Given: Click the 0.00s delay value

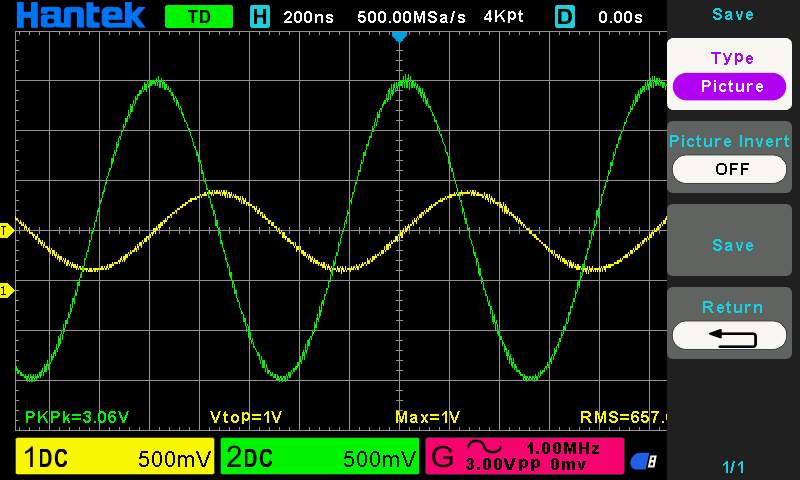Looking at the screenshot, I should pos(620,17).
